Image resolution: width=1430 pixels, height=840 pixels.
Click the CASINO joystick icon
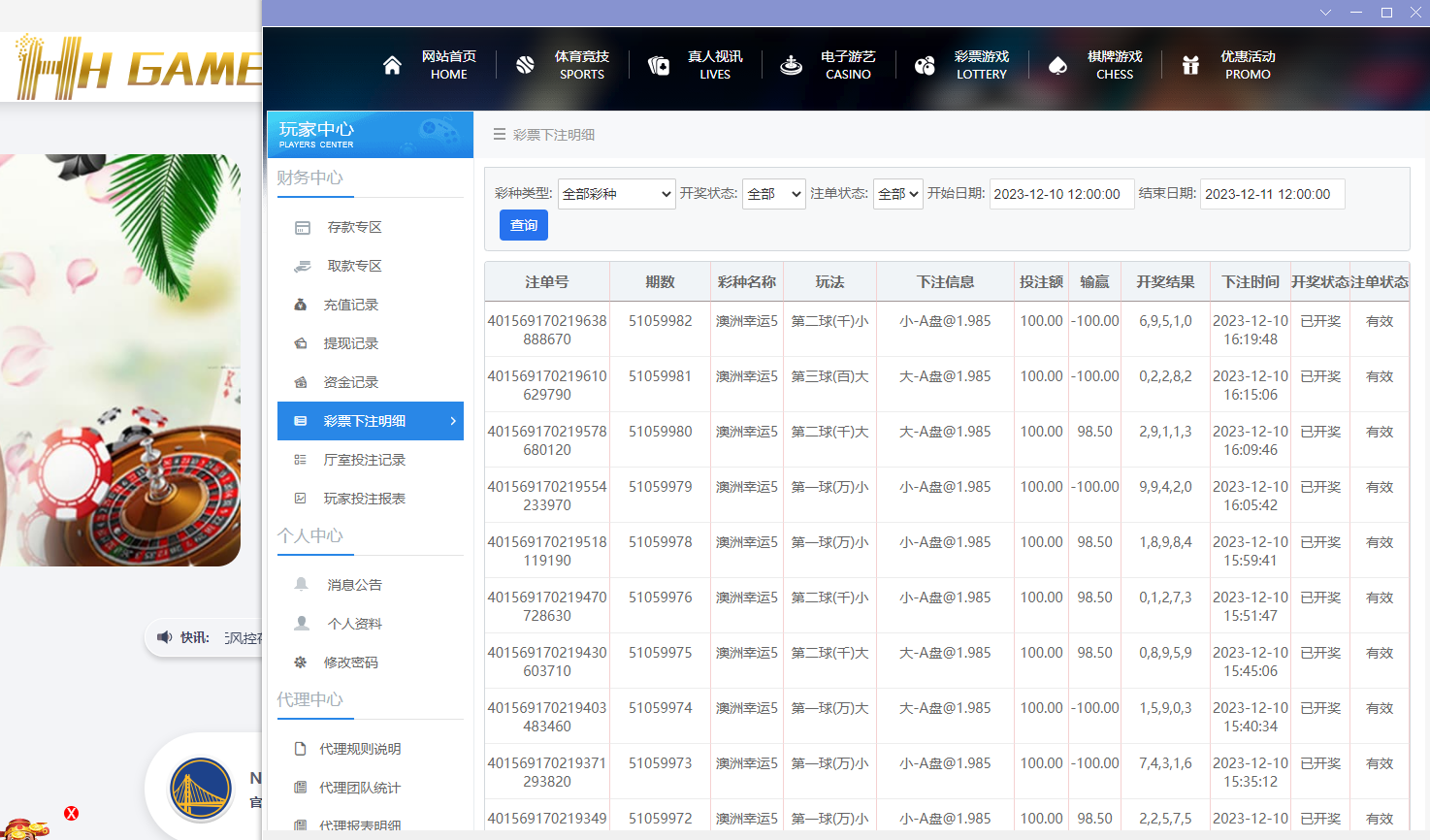point(792,65)
